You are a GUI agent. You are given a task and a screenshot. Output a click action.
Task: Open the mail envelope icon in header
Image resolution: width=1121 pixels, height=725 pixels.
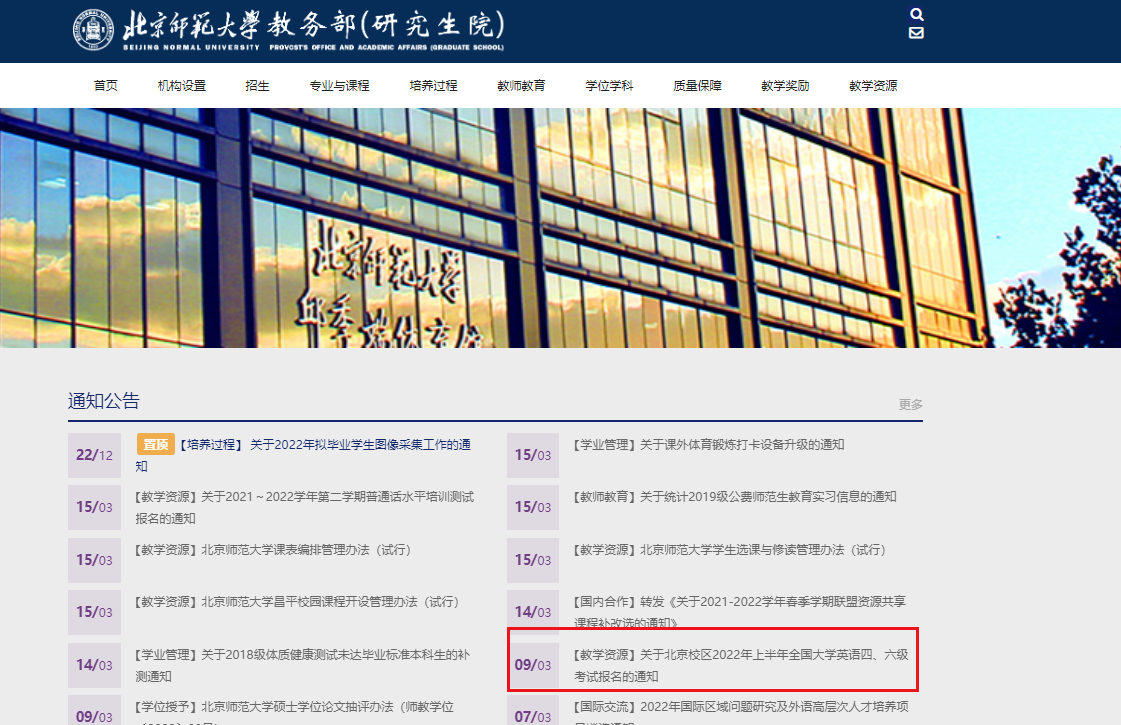click(x=917, y=33)
